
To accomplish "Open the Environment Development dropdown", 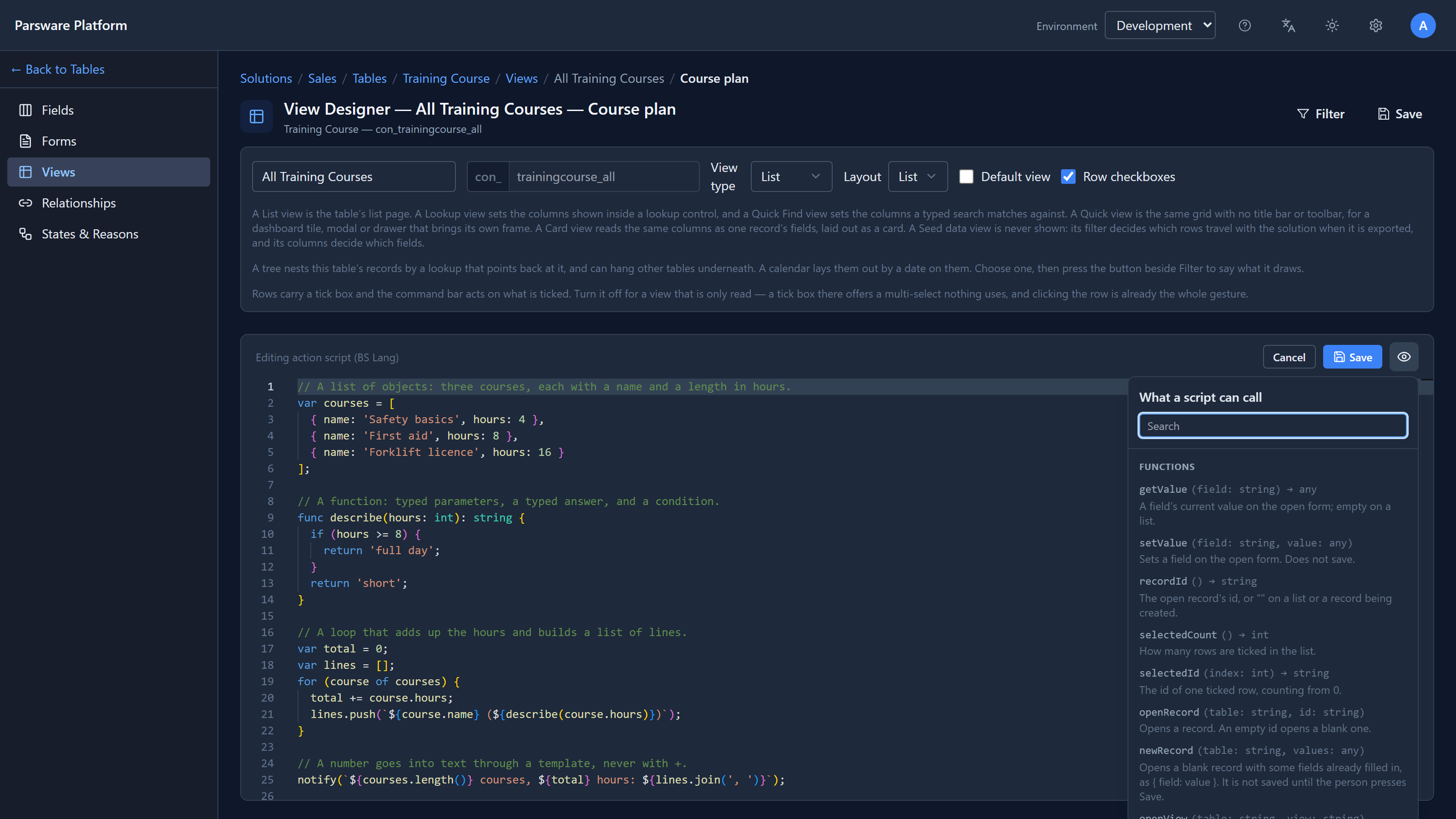I will click(1160, 25).
